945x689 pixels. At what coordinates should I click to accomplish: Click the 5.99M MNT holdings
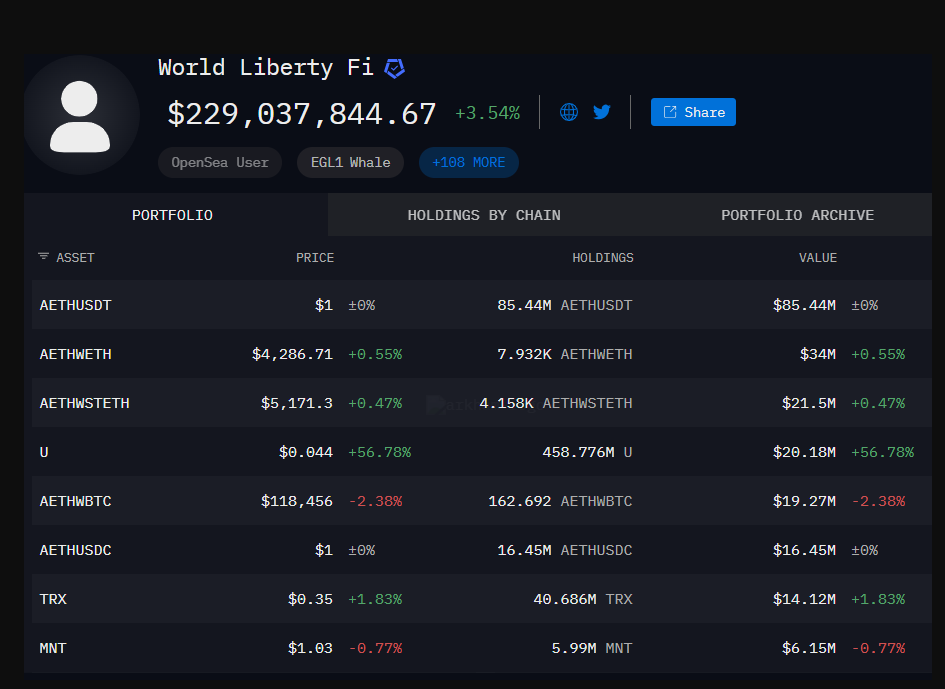(x=592, y=649)
